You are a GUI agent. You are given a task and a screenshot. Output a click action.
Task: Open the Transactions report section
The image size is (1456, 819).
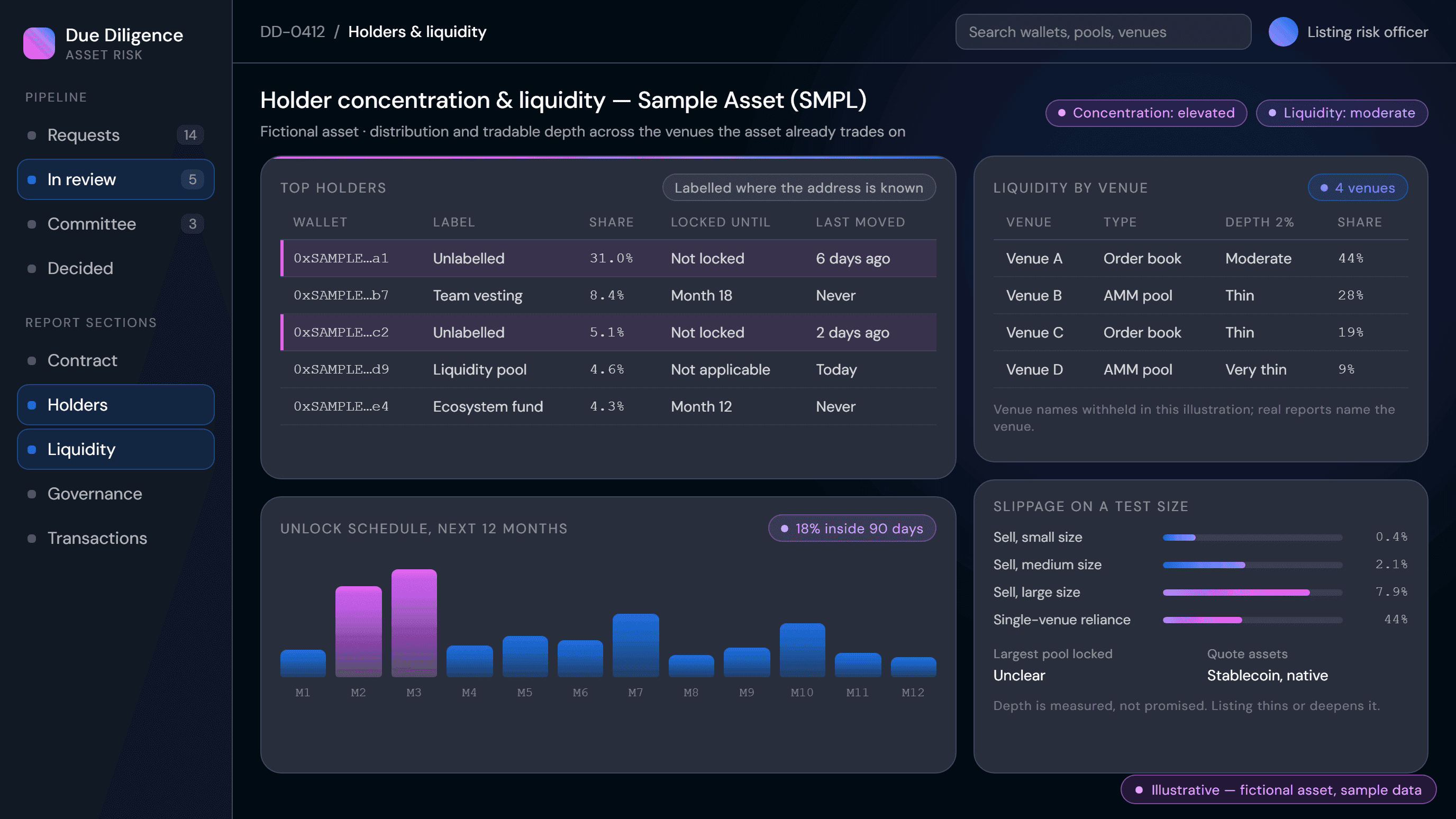[116, 538]
